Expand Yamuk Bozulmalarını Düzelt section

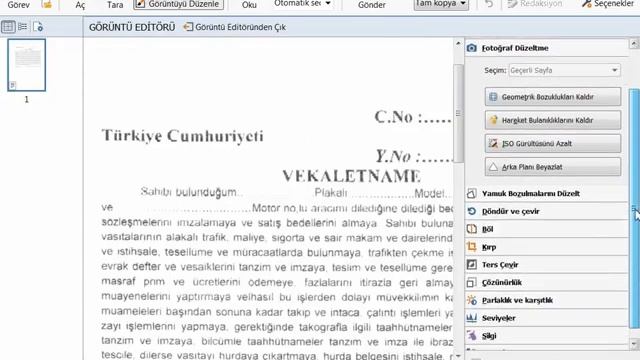(547, 193)
